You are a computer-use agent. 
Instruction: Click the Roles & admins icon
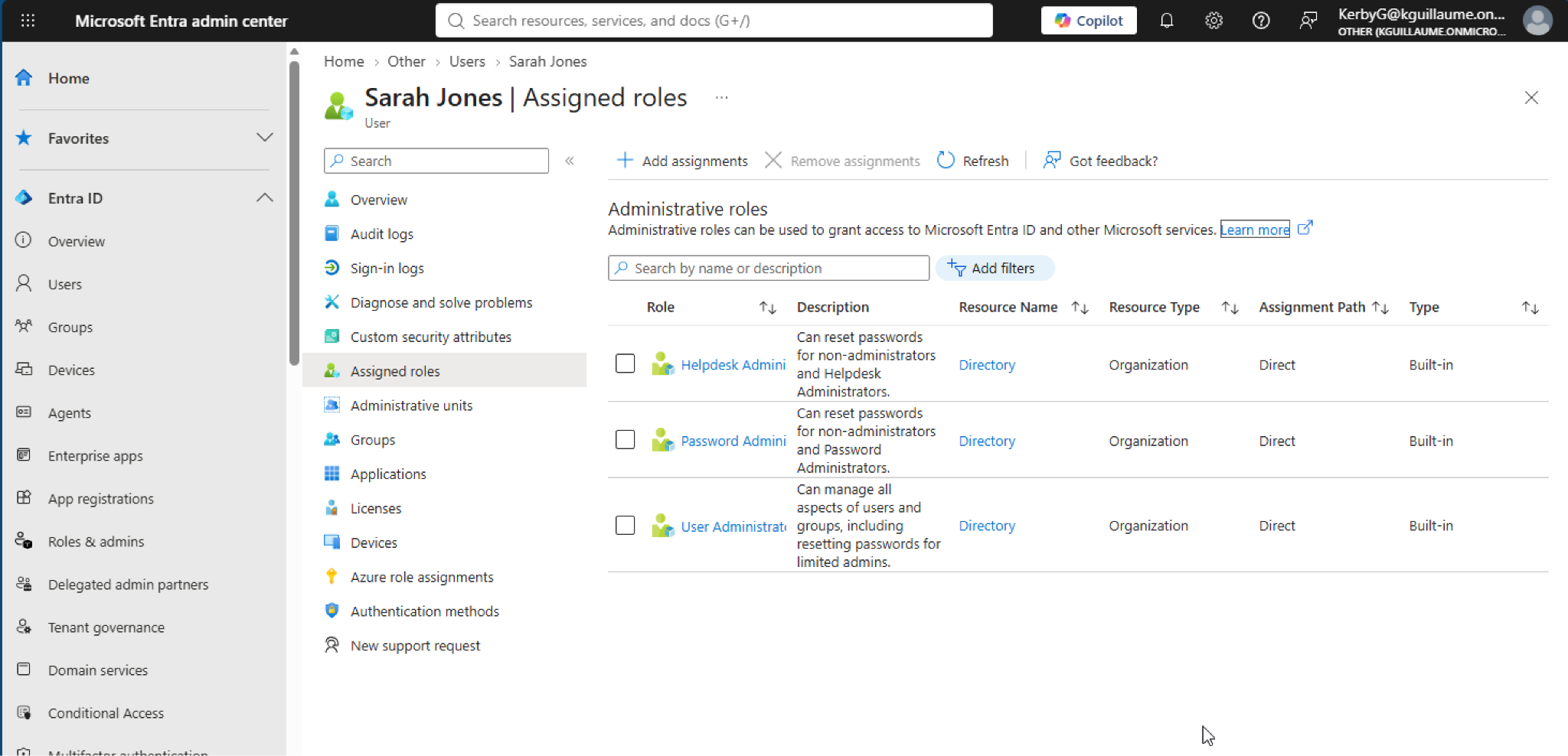tap(24, 541)
